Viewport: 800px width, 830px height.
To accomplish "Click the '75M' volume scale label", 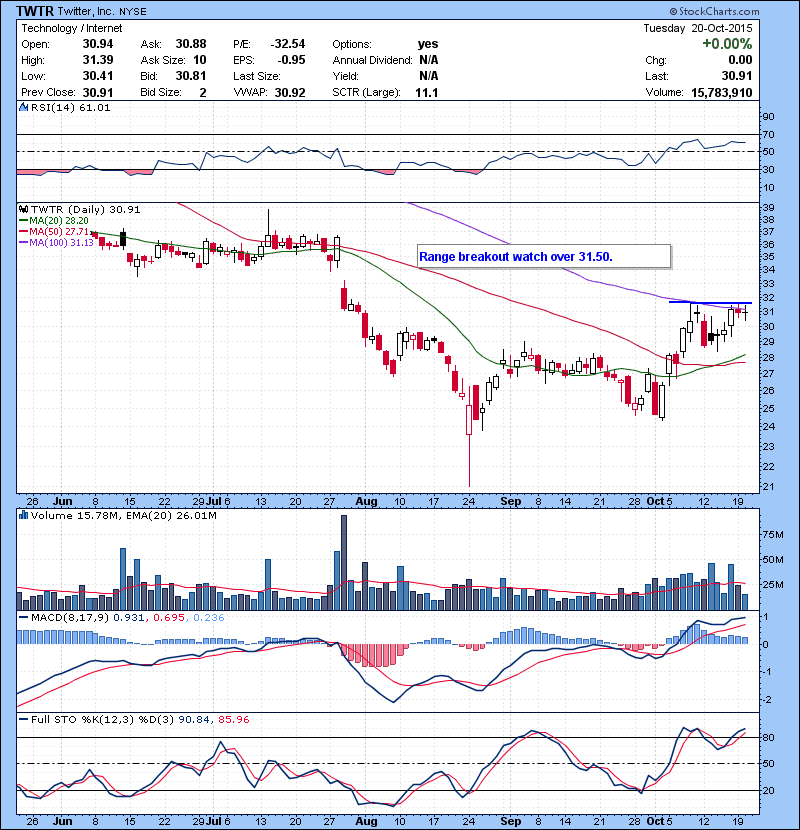I will pyautogui.click(x=772, y=535).
